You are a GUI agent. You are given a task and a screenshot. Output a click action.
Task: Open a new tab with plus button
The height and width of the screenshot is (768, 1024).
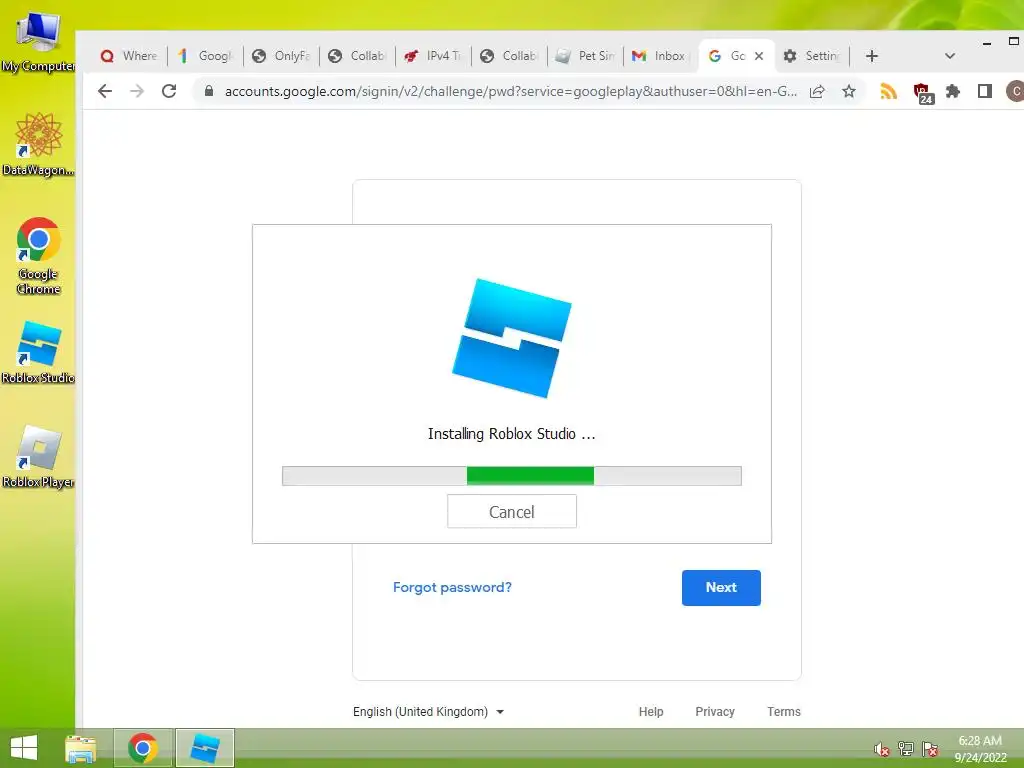click(x=872, y=56)
